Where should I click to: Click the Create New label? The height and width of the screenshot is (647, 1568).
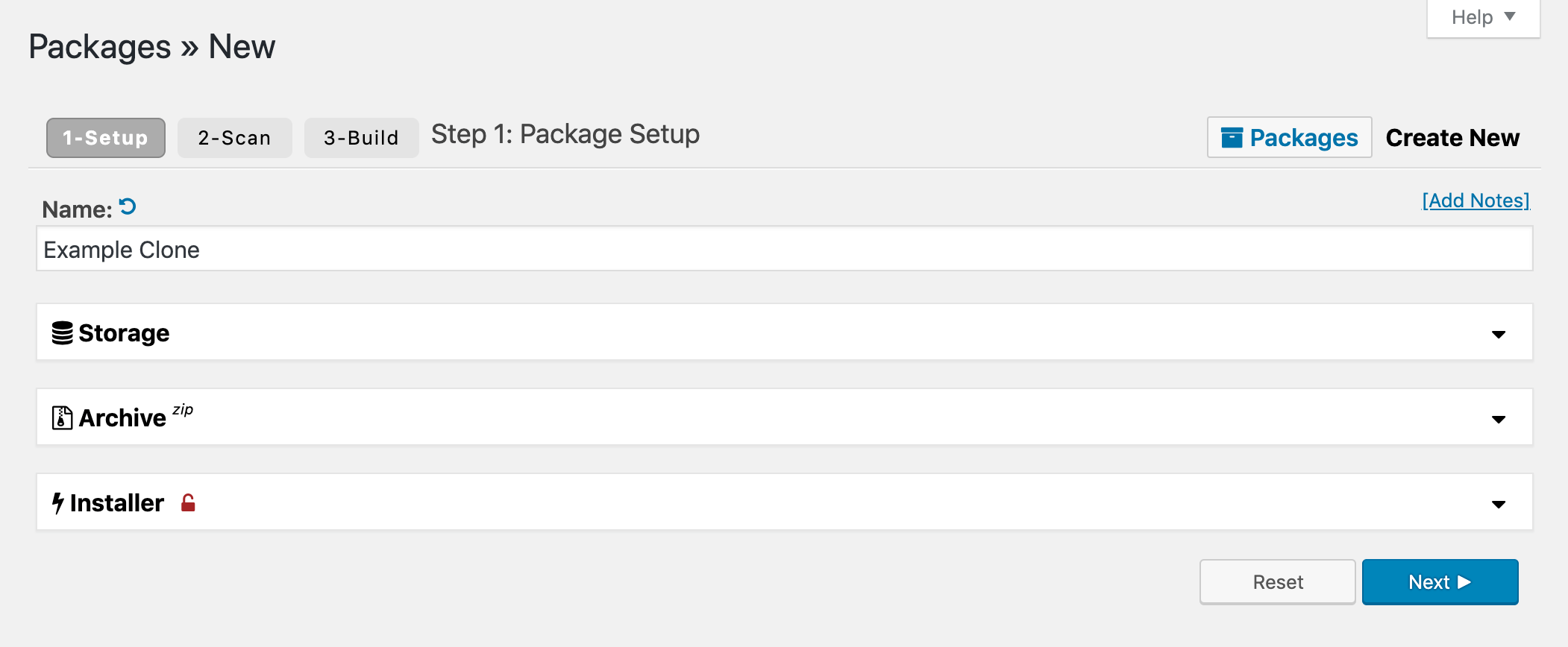[x=1452, y=138]
